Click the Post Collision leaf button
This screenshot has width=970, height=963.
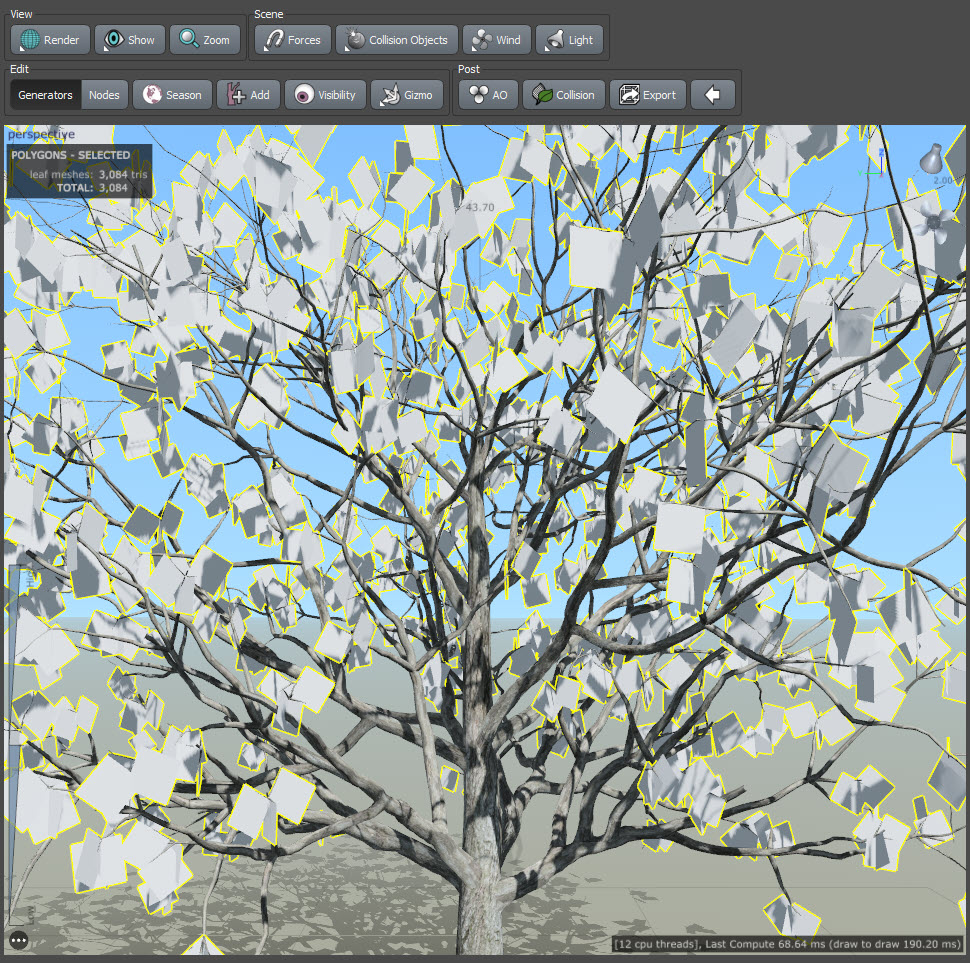[564, 95]
